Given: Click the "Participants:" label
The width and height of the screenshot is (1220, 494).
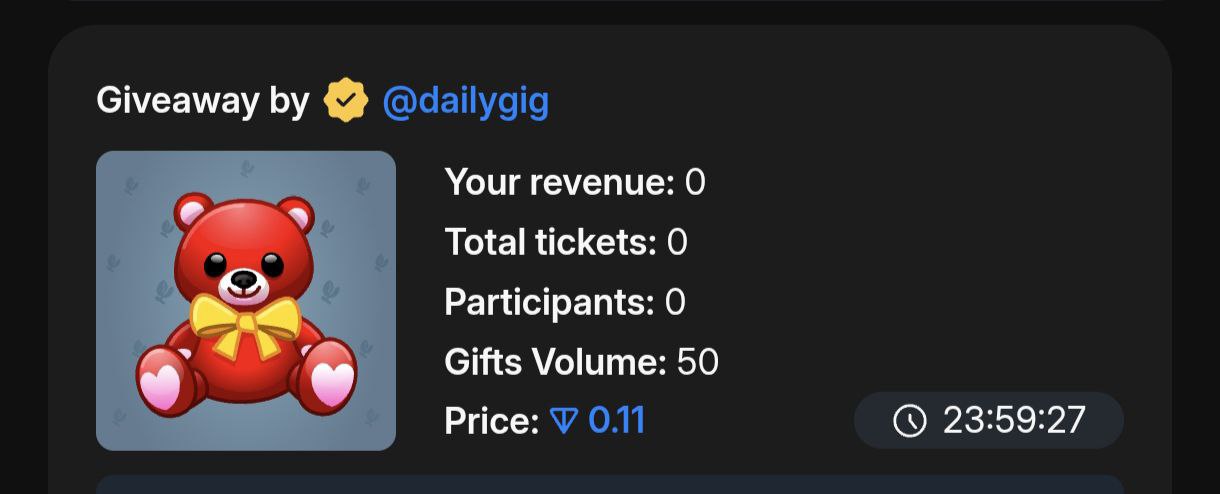Looking at the screenshot, I should (549, 302).
